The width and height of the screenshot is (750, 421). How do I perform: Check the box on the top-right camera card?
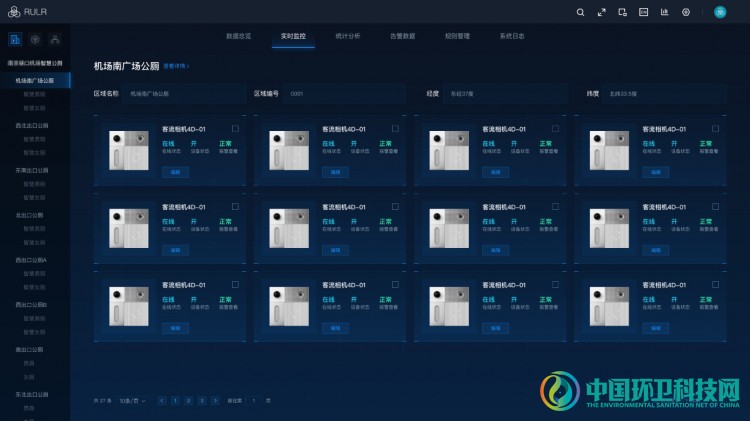[715, 128]
